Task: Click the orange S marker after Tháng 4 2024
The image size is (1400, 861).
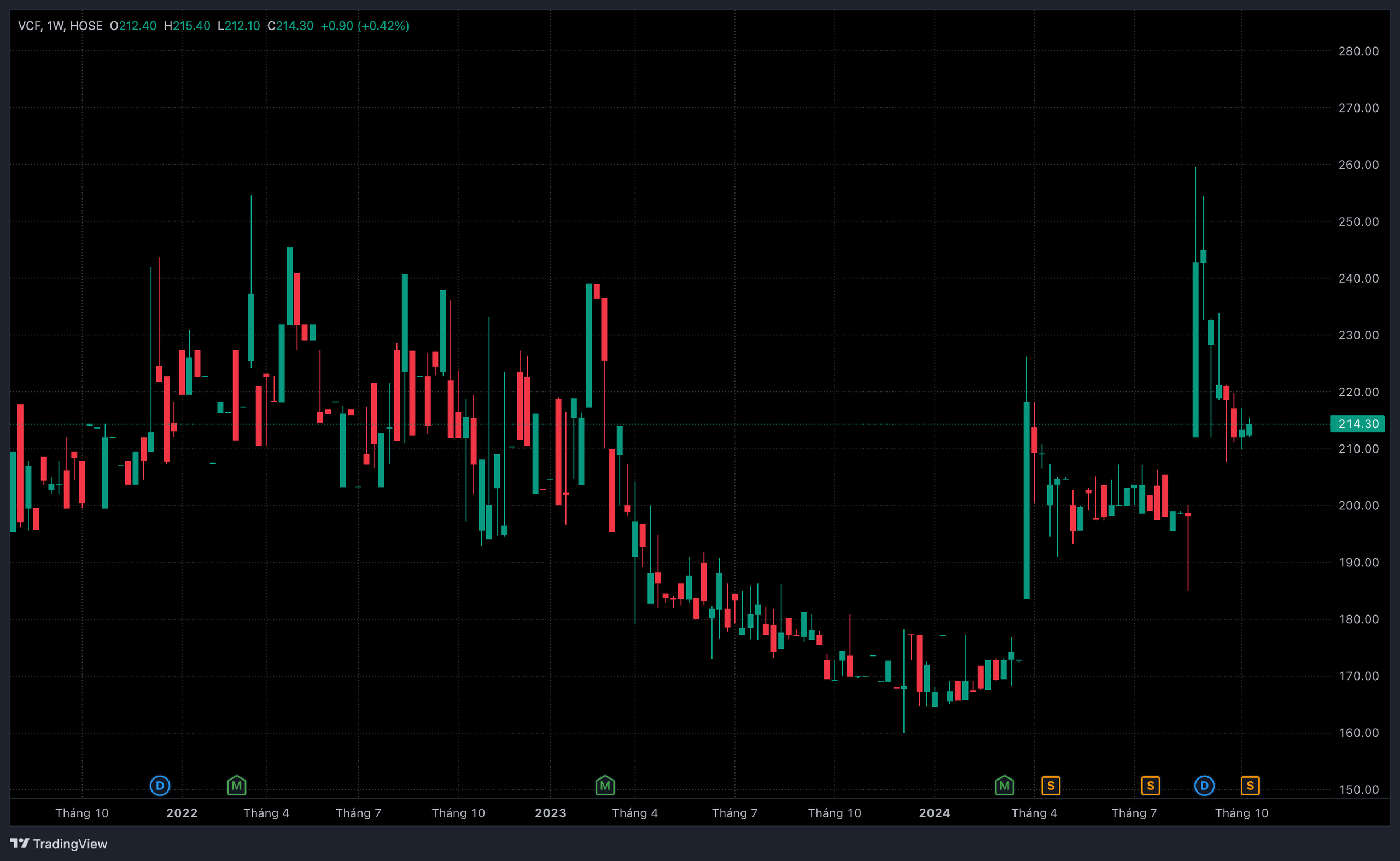Action: [x=1051, y=786]
